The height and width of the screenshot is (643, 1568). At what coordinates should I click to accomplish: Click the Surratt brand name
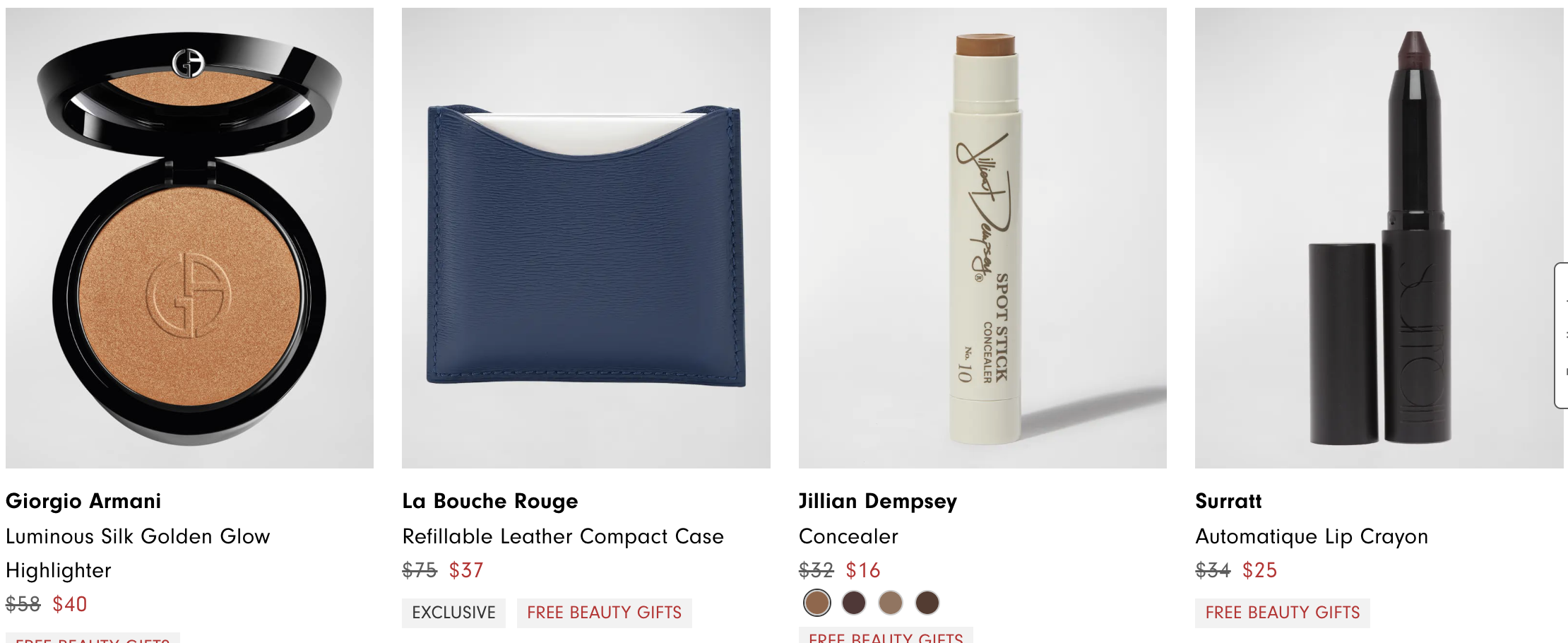(x=1228, y=501)
